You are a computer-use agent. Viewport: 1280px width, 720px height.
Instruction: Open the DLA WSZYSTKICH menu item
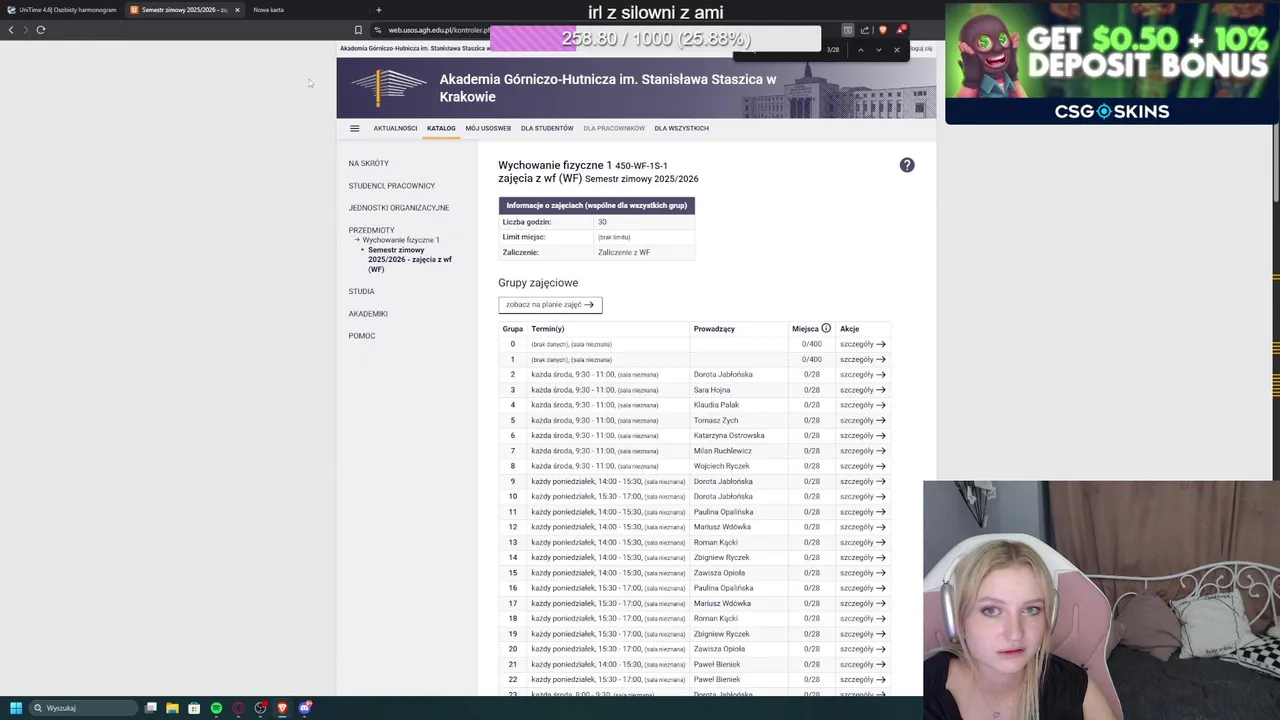(681, 128)
